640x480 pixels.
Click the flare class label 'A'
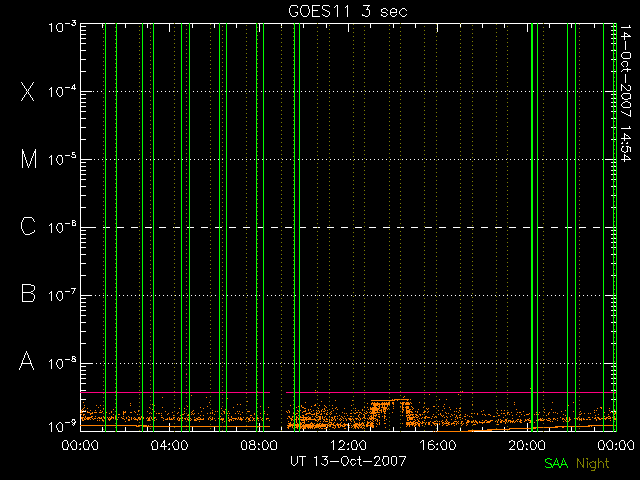click(x=27, y=361)
